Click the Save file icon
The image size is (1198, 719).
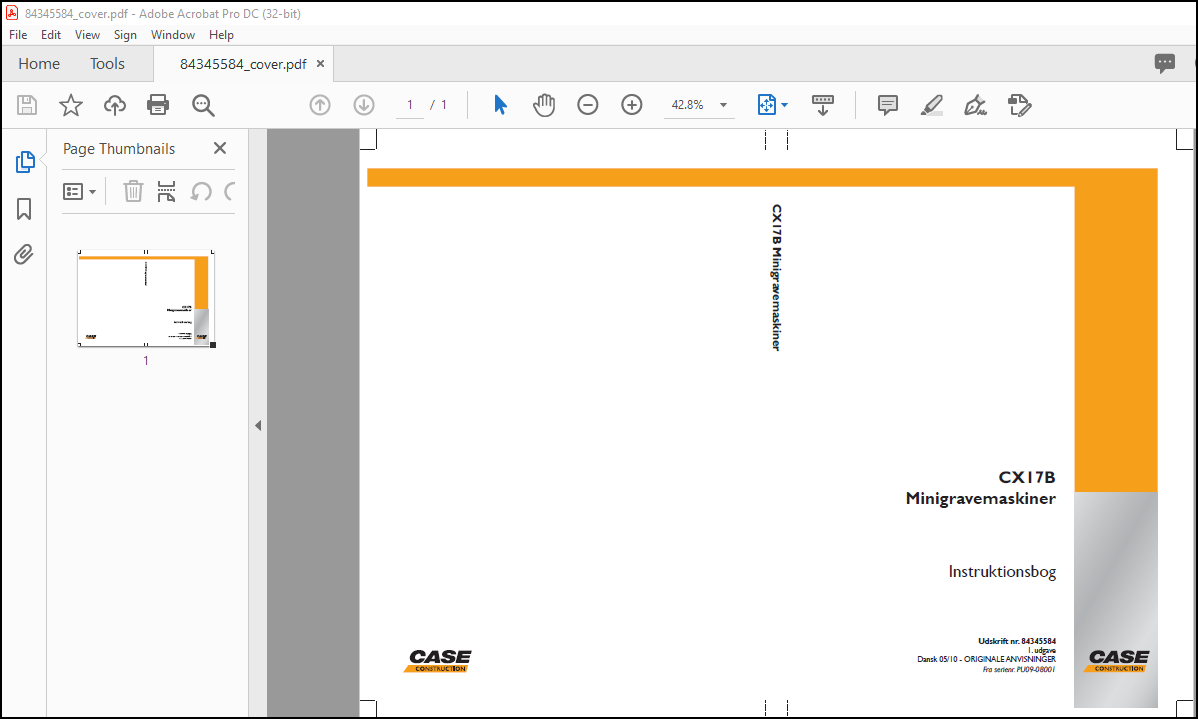[27, 105]
